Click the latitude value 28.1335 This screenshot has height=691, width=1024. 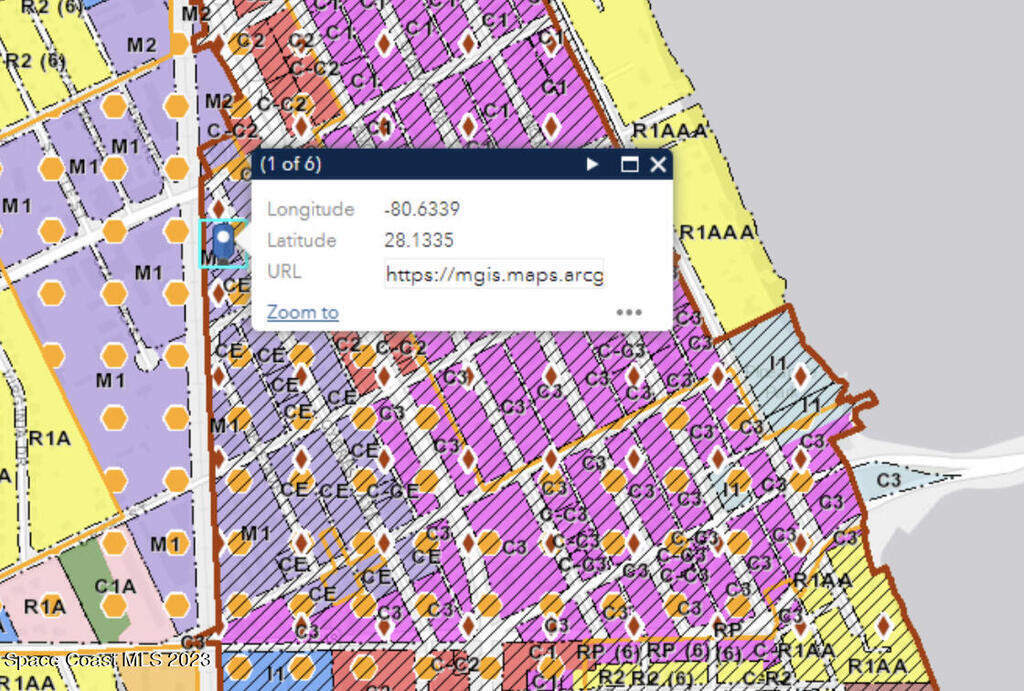(418, 241)
